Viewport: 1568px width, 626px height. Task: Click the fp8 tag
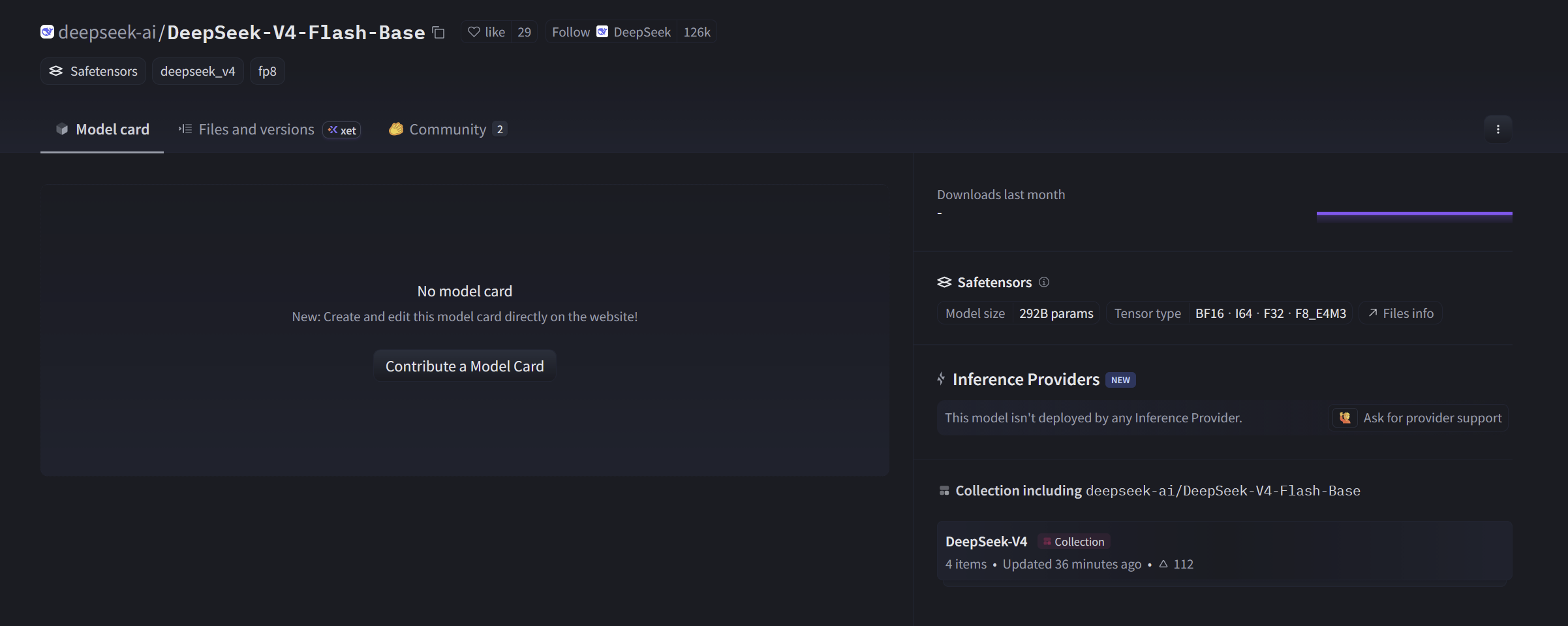[x=267, y=71]
